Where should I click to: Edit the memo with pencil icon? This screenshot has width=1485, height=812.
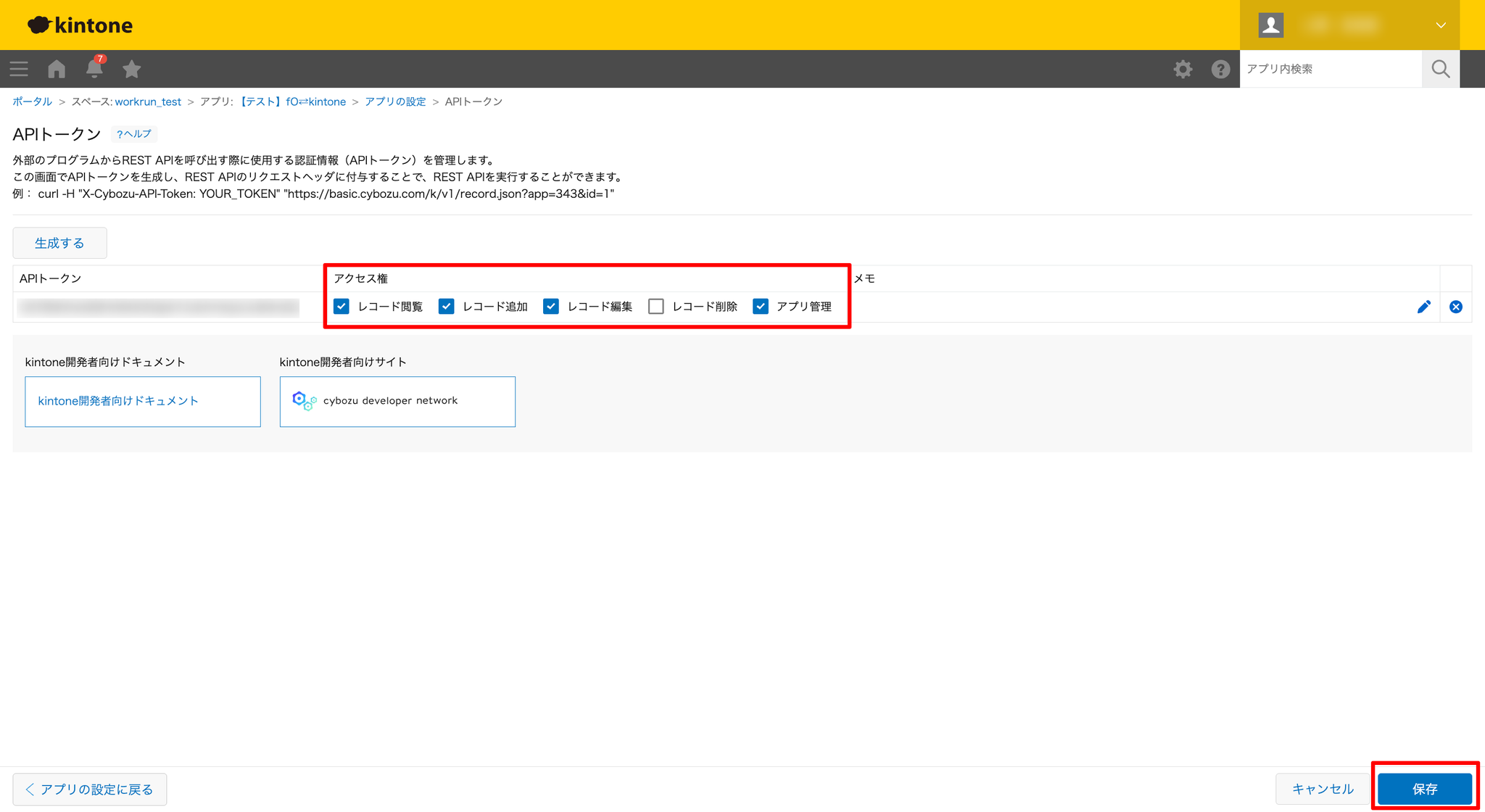[1423, 307]
